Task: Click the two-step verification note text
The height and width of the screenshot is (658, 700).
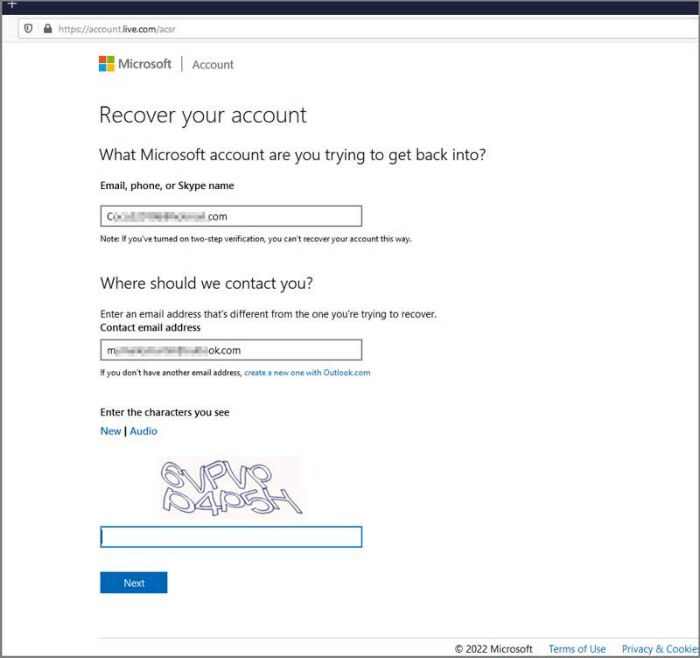Action: 255,239
